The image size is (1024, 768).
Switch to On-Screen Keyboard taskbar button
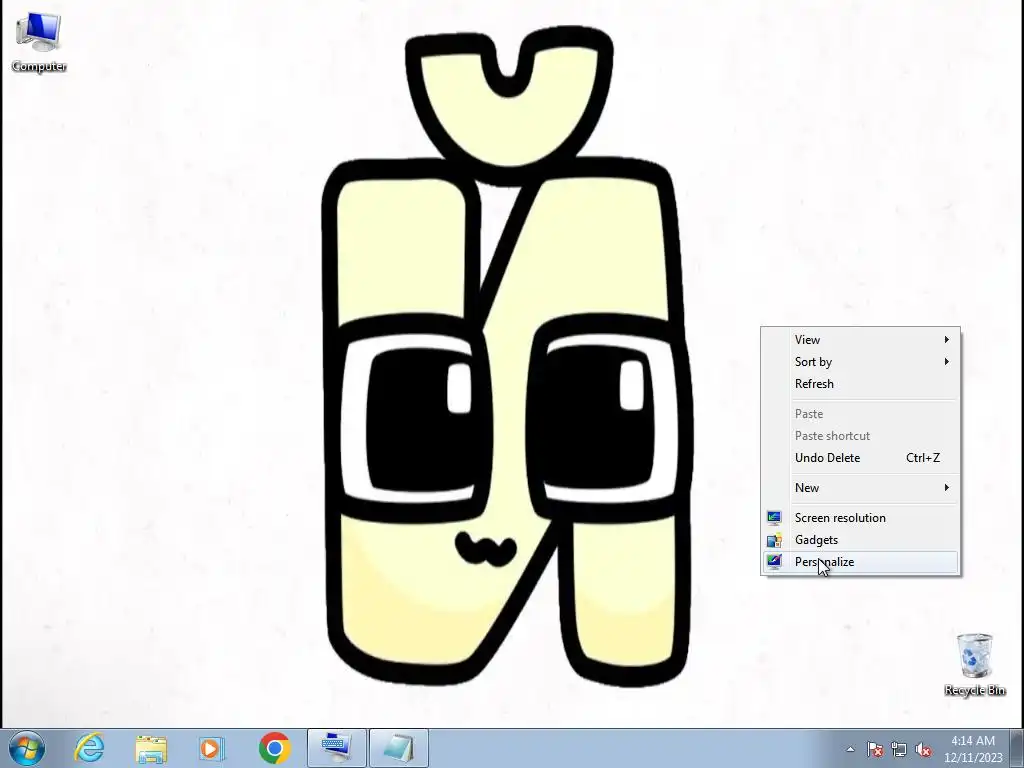click(x=337, y=748)
